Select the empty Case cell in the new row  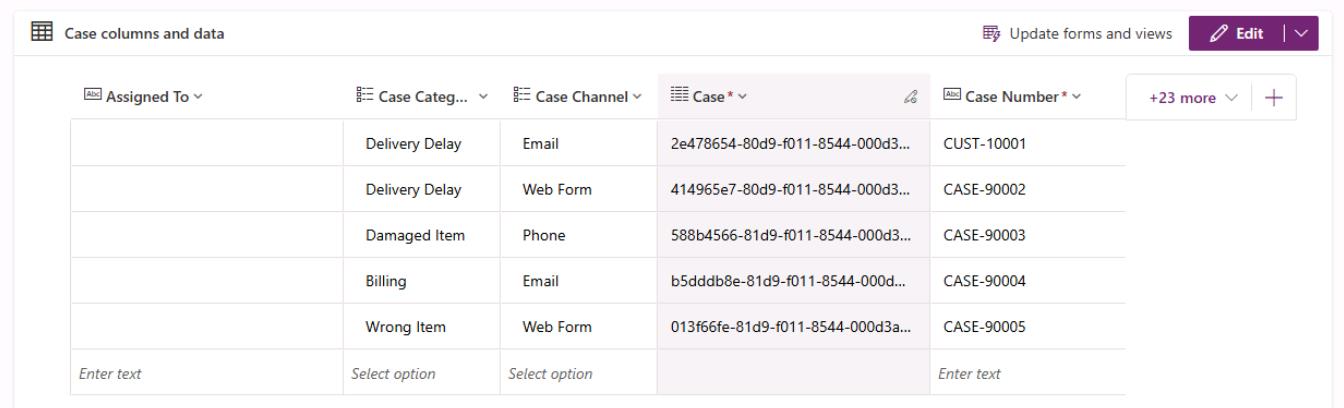coord(794,374)
